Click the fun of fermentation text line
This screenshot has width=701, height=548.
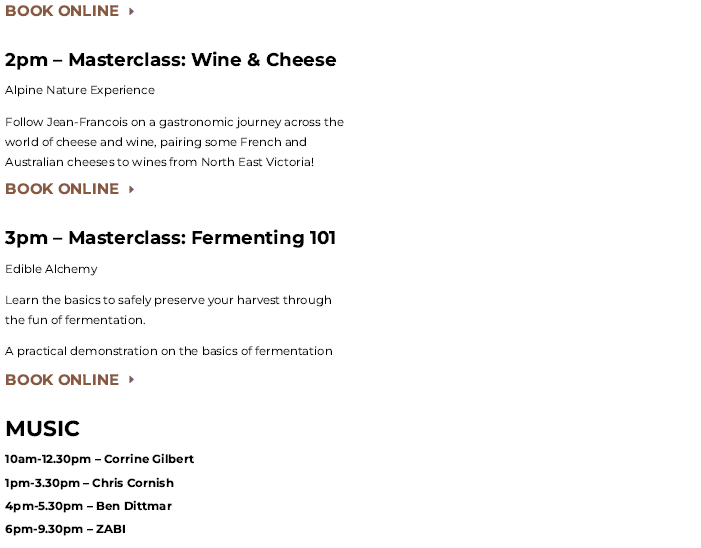click(x=75, y=320)
